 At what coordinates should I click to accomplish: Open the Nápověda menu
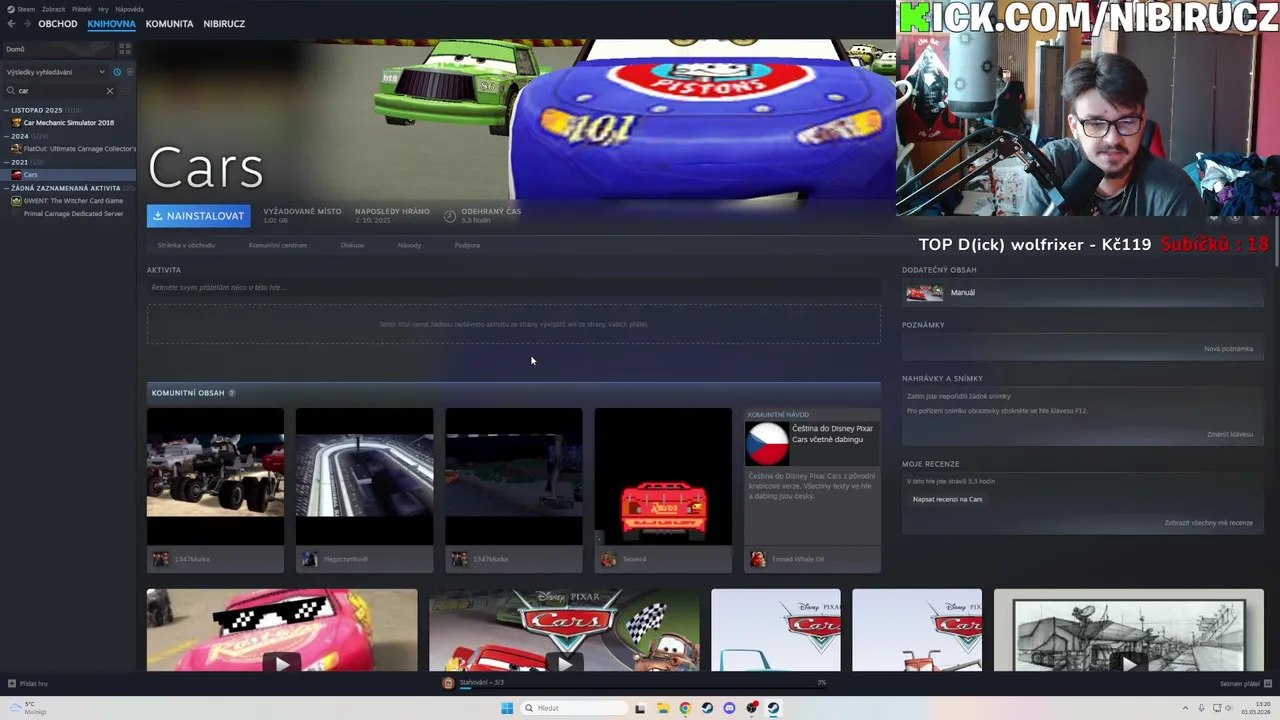pos(129,9)
